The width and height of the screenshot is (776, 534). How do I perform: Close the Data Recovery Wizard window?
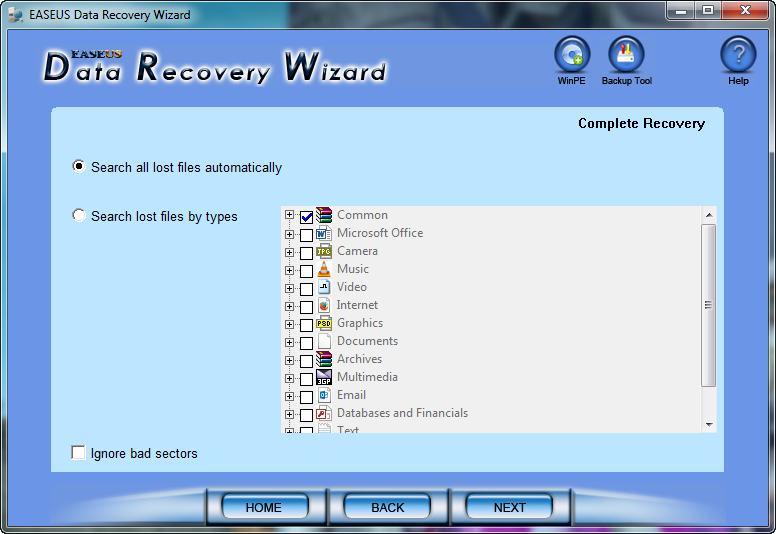[x=745, y=10]
